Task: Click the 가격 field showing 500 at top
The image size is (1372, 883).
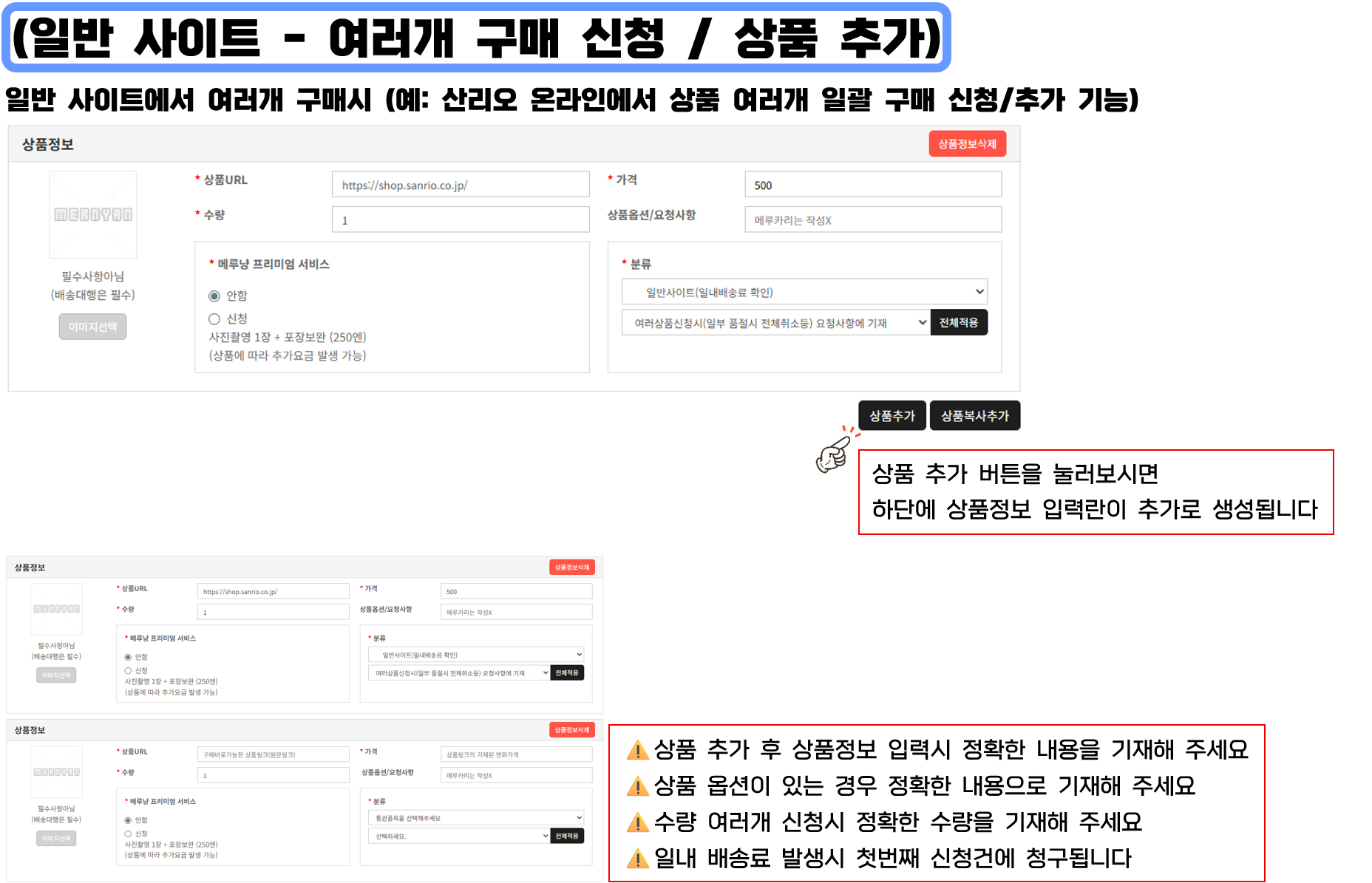Action: pos(872,185)
